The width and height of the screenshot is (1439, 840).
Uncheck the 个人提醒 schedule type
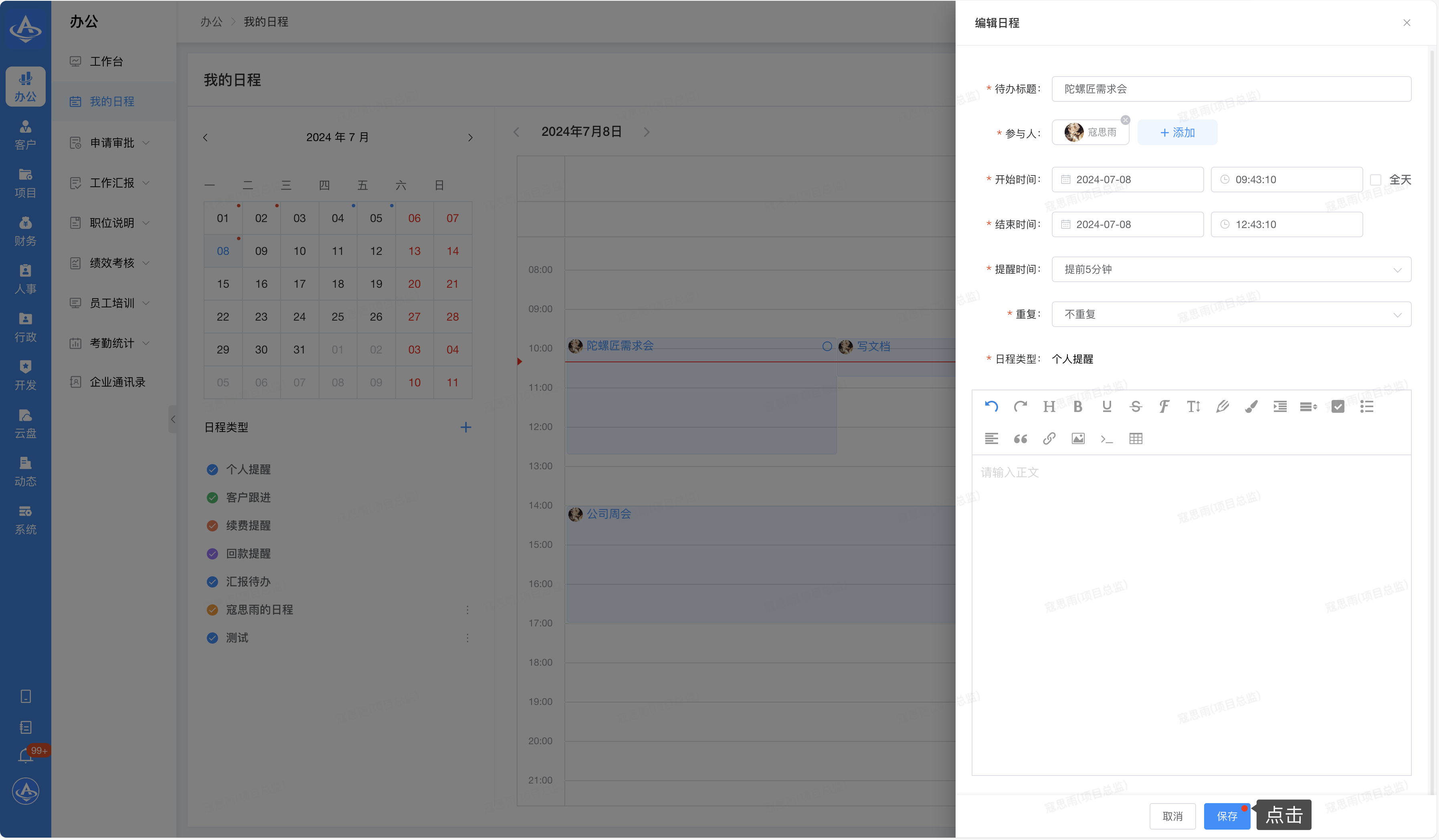(x=212, y=470)
